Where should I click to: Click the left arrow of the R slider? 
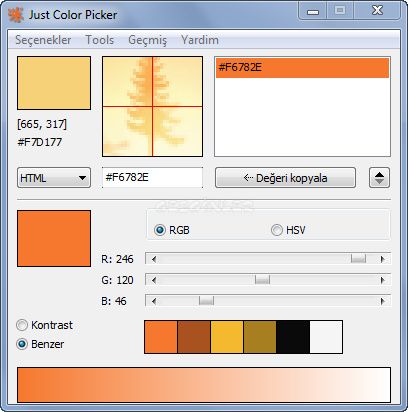click(x=153, y=259)
